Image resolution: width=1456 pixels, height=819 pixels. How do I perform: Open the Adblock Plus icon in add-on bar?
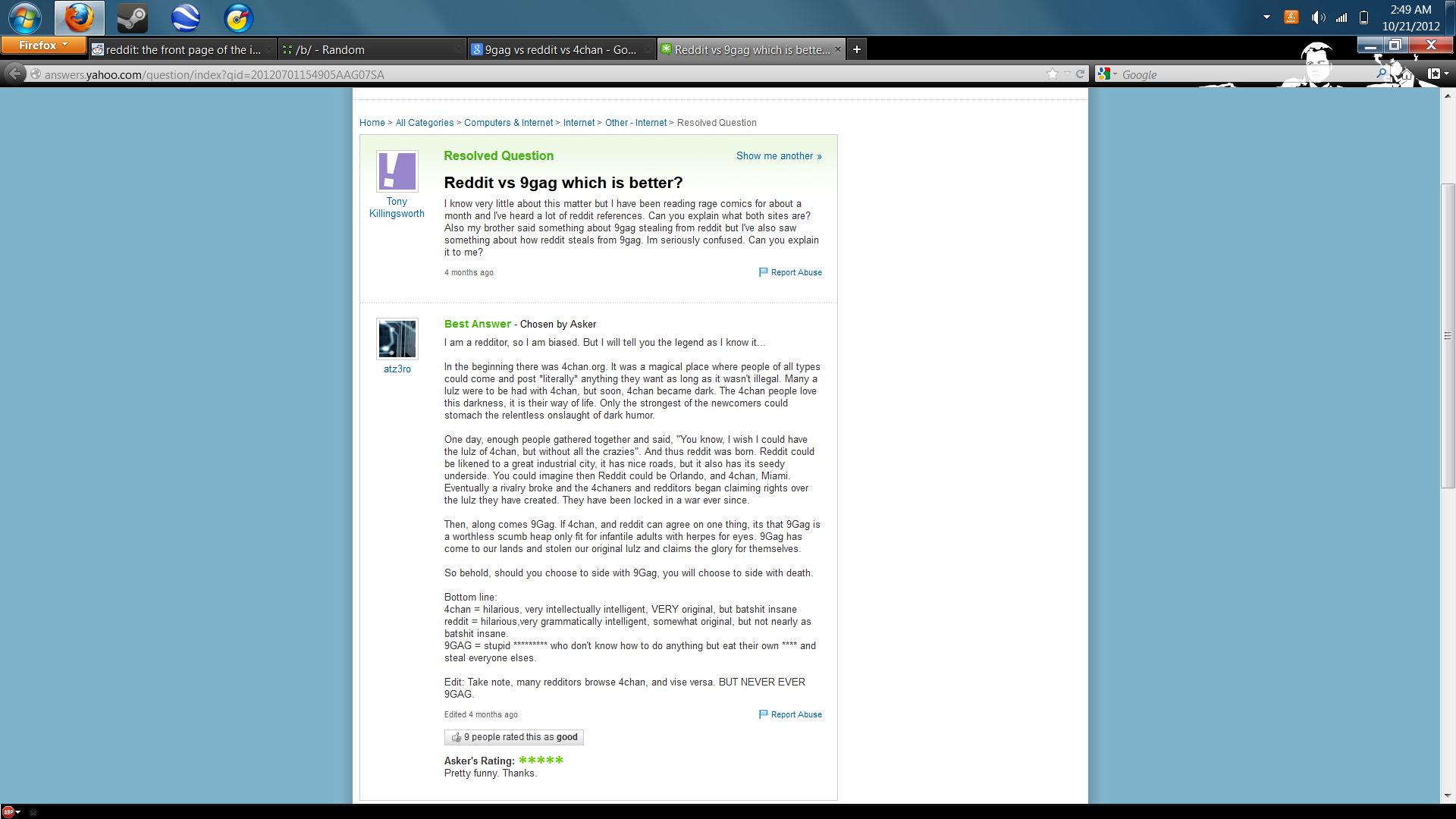(x=8, y=811)
